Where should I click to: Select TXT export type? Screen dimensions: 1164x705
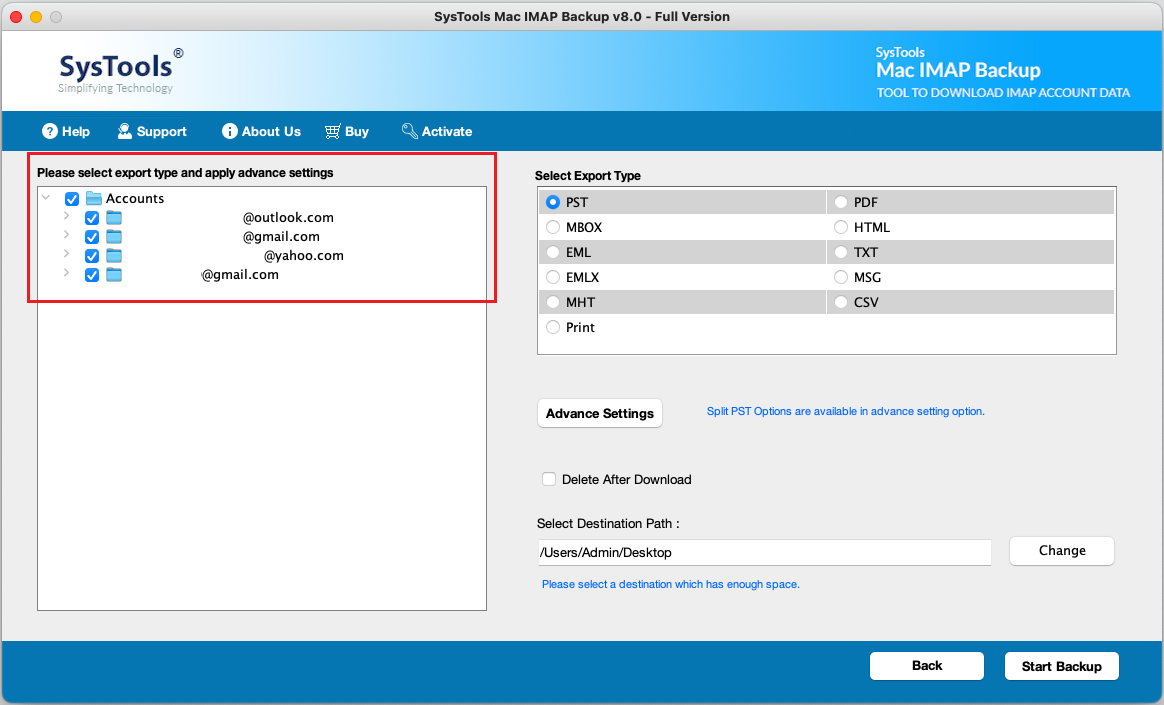tap(840, 252)
